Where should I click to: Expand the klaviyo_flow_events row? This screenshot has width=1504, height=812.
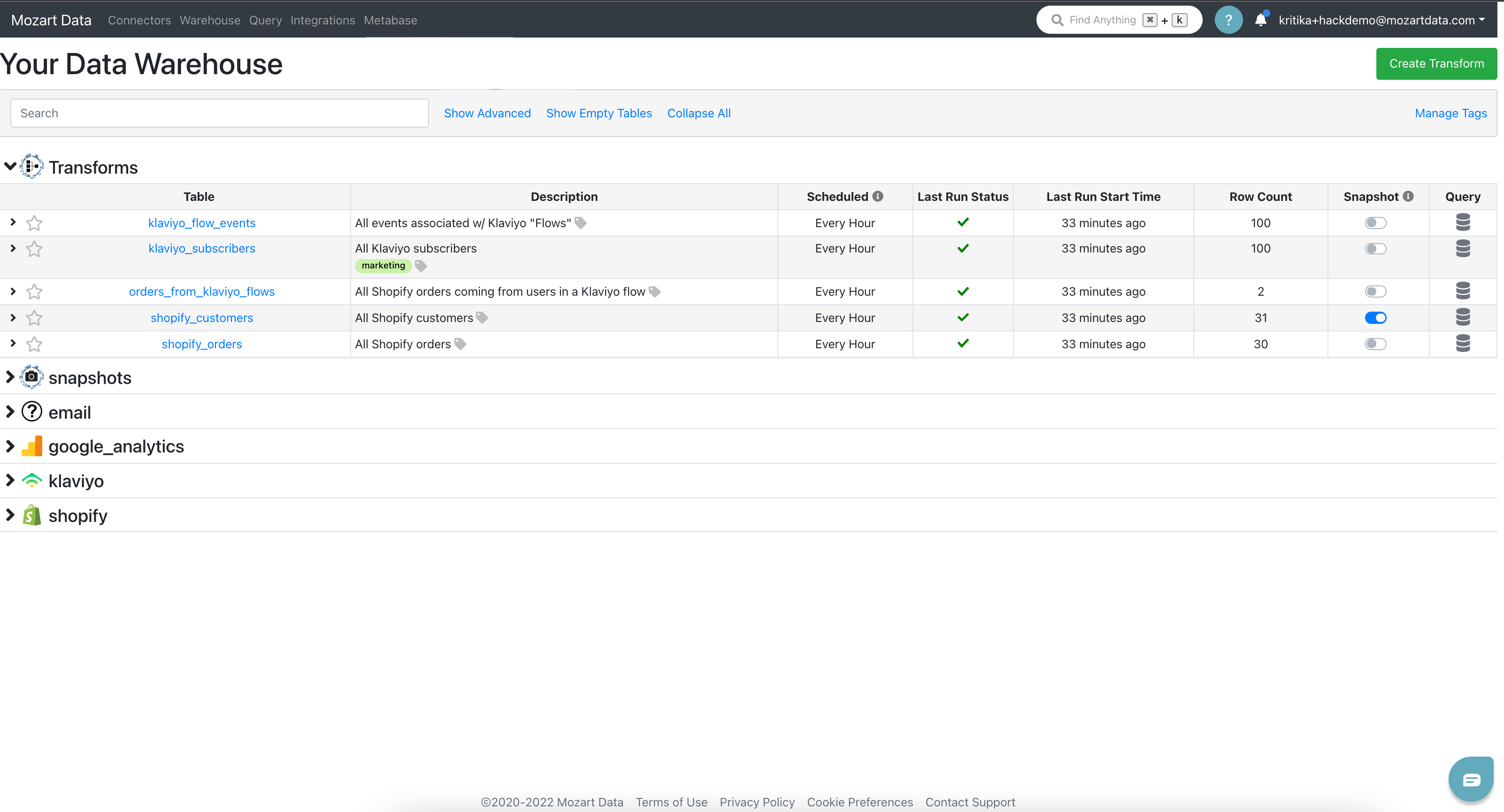tap(13, 222)
